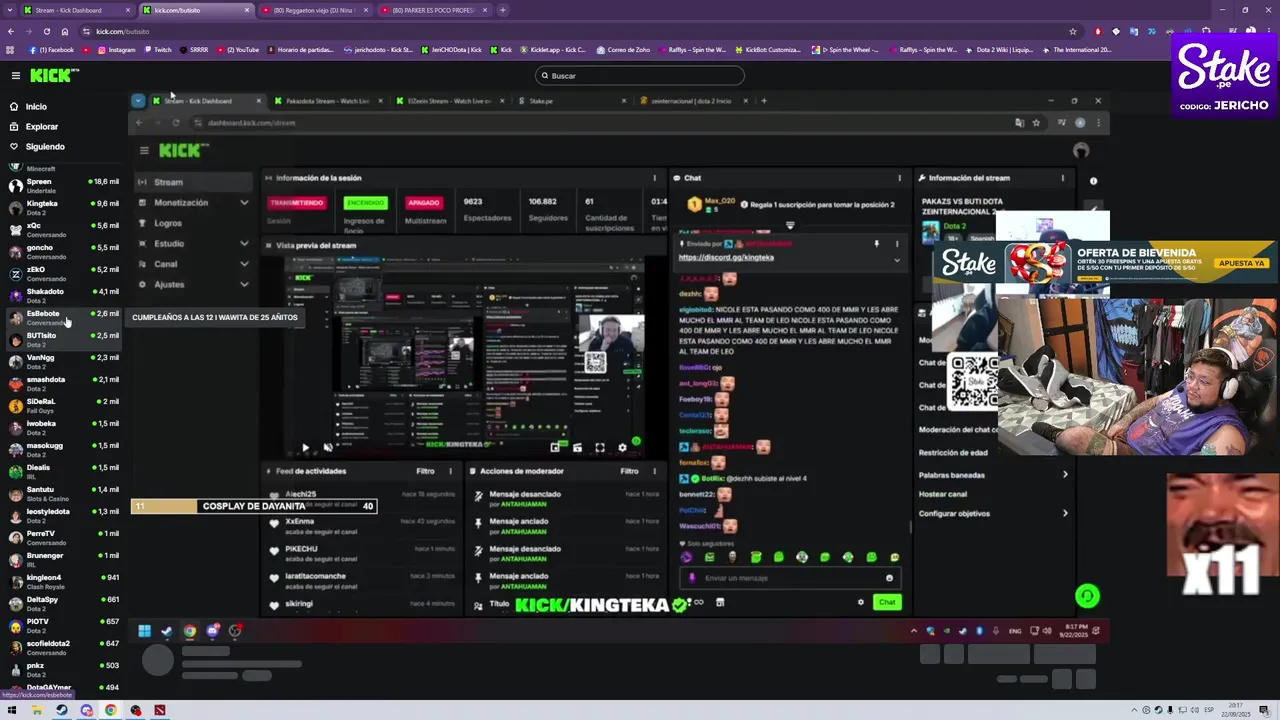
Task: Bookmark this page with the star icon
Action: [1073, 31]
